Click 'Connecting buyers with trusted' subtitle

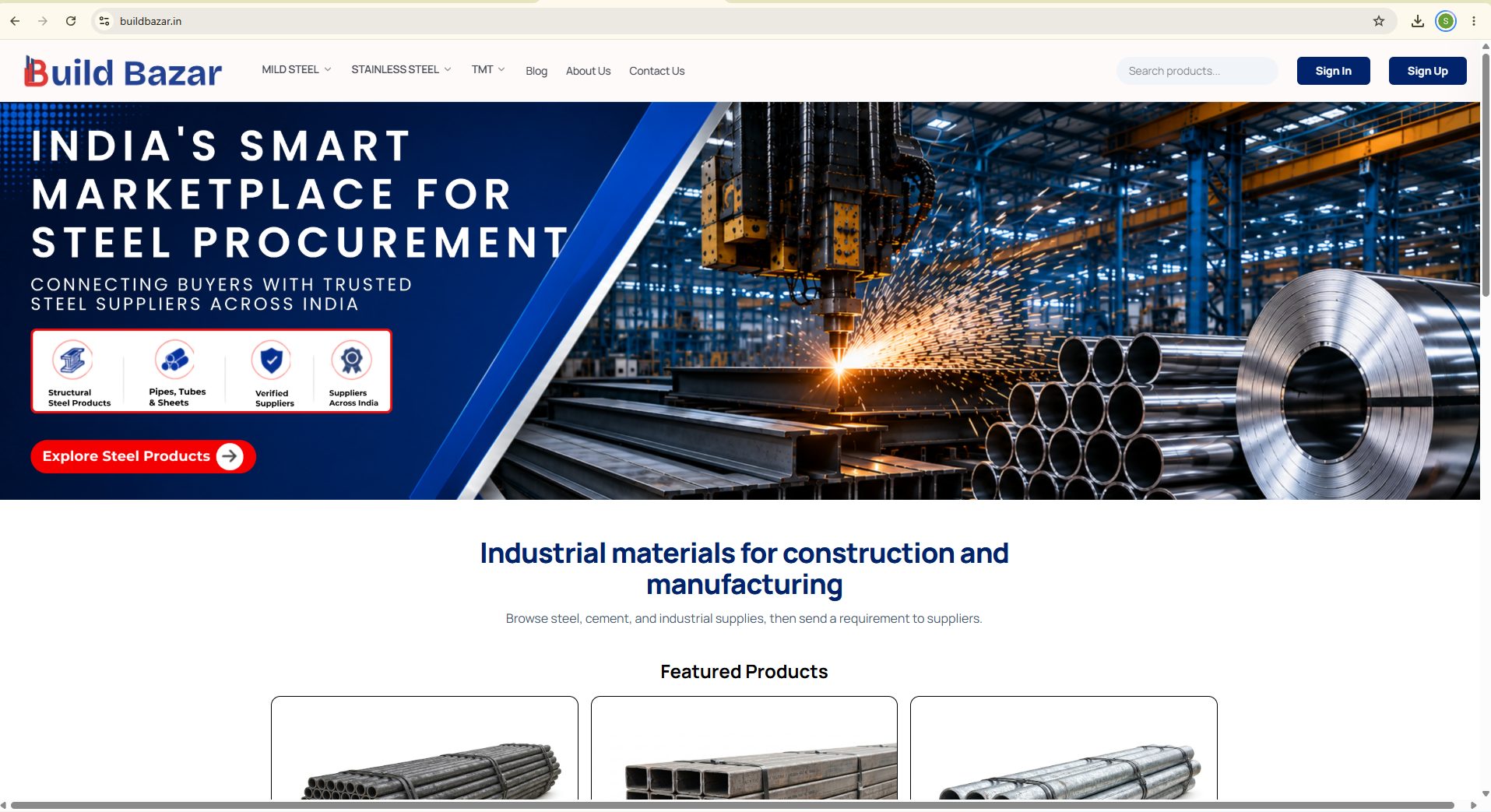[x=221, y=294]
